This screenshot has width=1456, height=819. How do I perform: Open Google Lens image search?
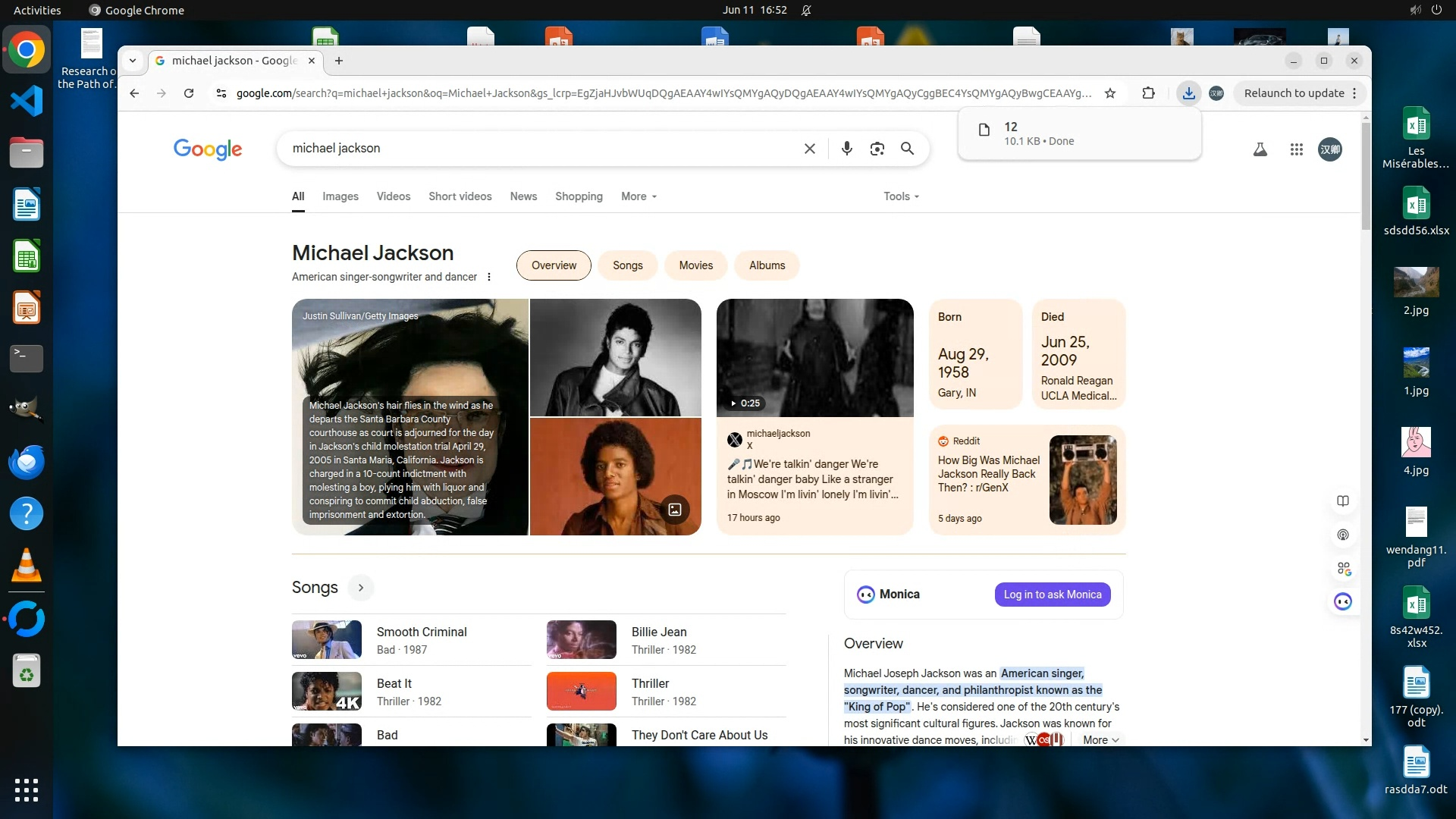tap(877, 149)
